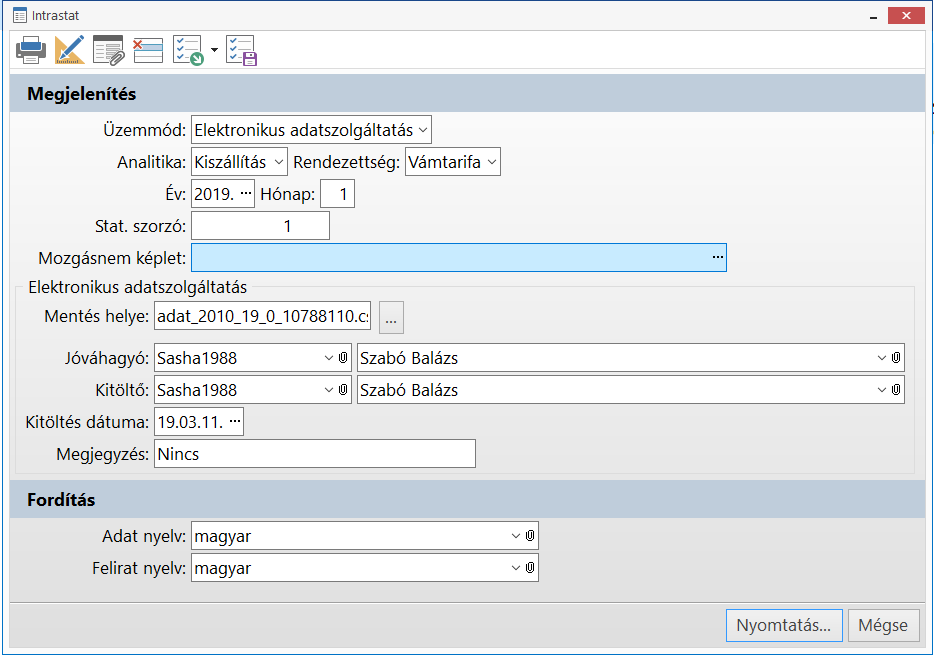Click the browse button next to Mentés helye
The height and width of the screenshot is (655, 934).
coord(391,317)
